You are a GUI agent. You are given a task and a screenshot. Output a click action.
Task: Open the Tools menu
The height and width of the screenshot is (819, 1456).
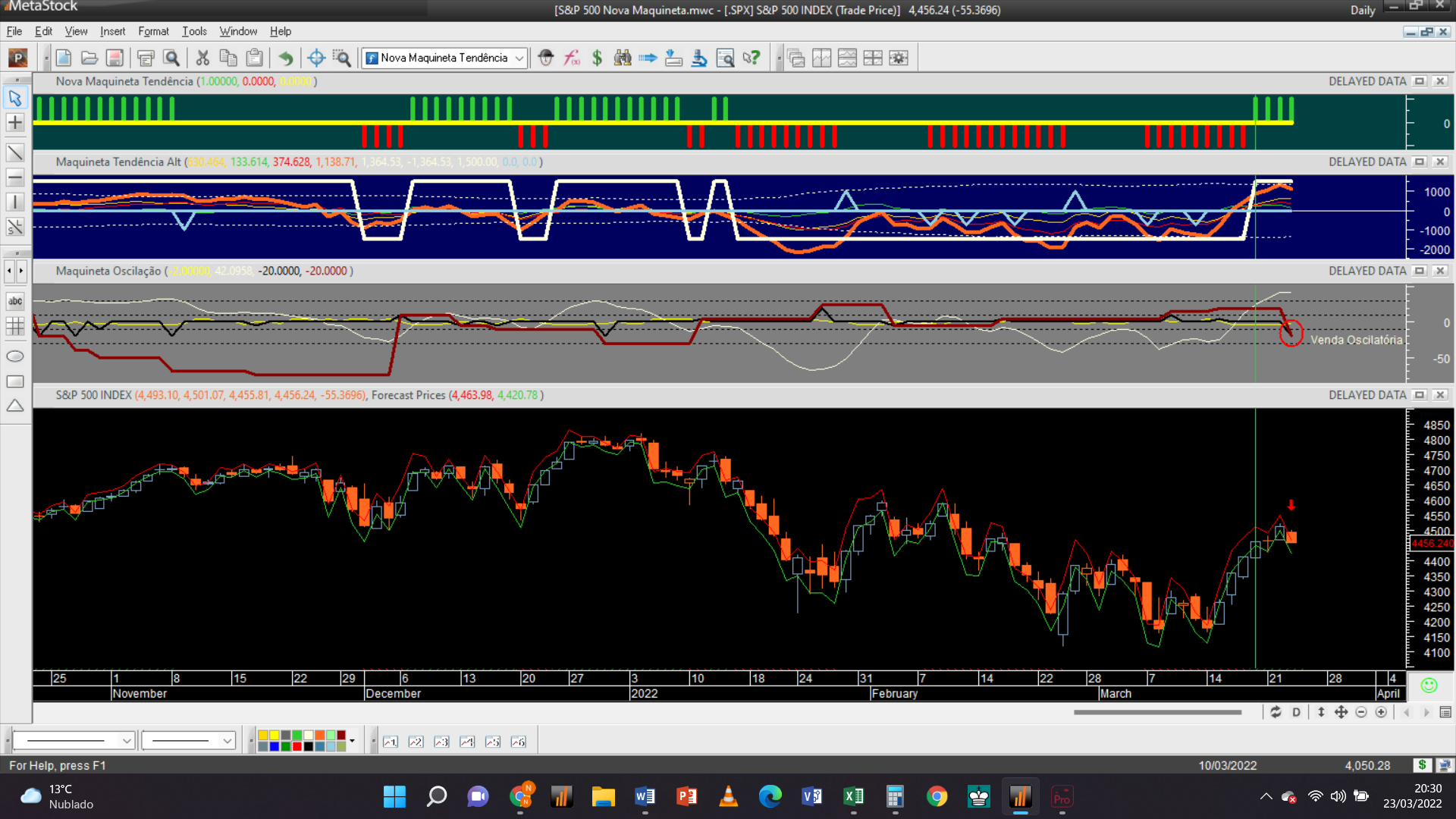pos(194,31)
